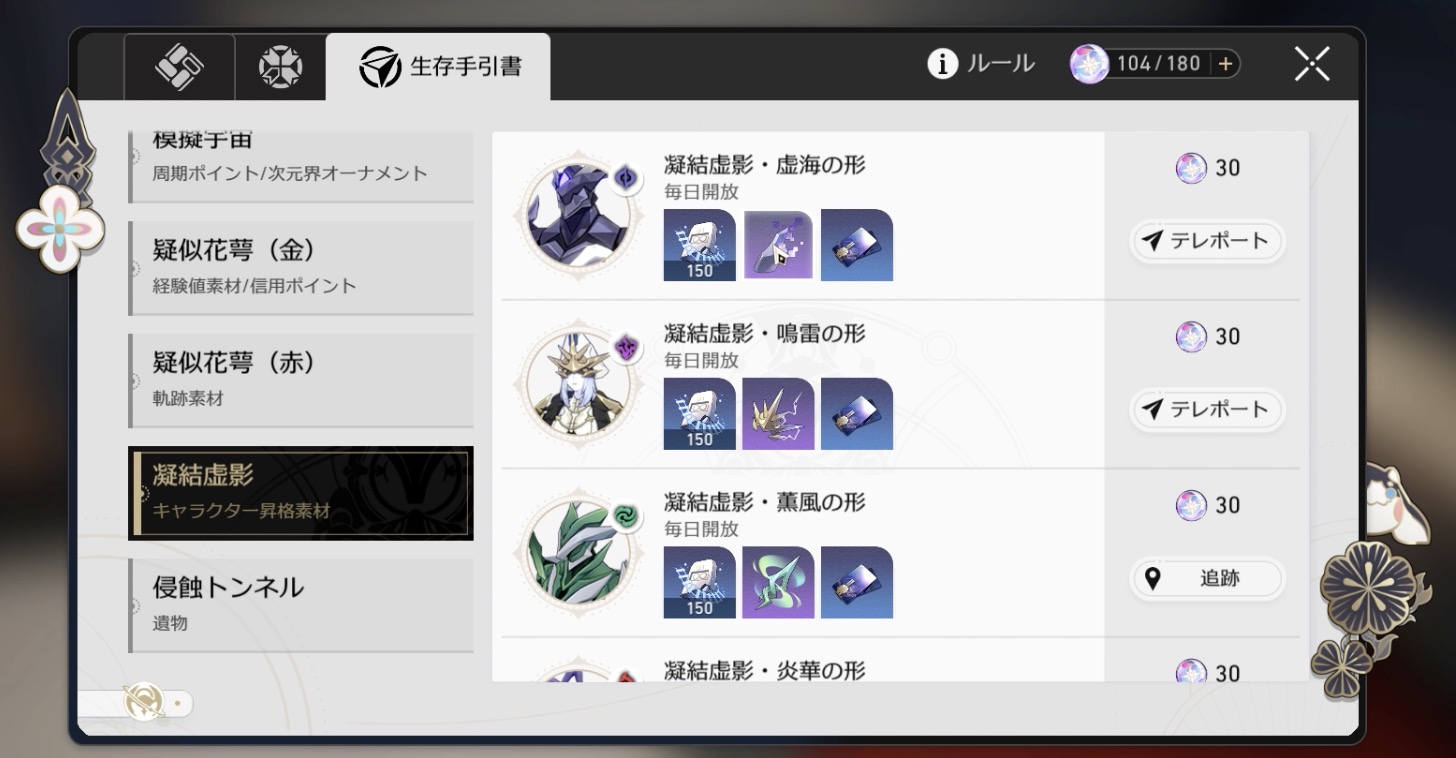Image resolution: width=1456 pixels, height=758 pixels.
Task: Click the 鳴雷の形 boss portrait
Action: coord(571,382)
